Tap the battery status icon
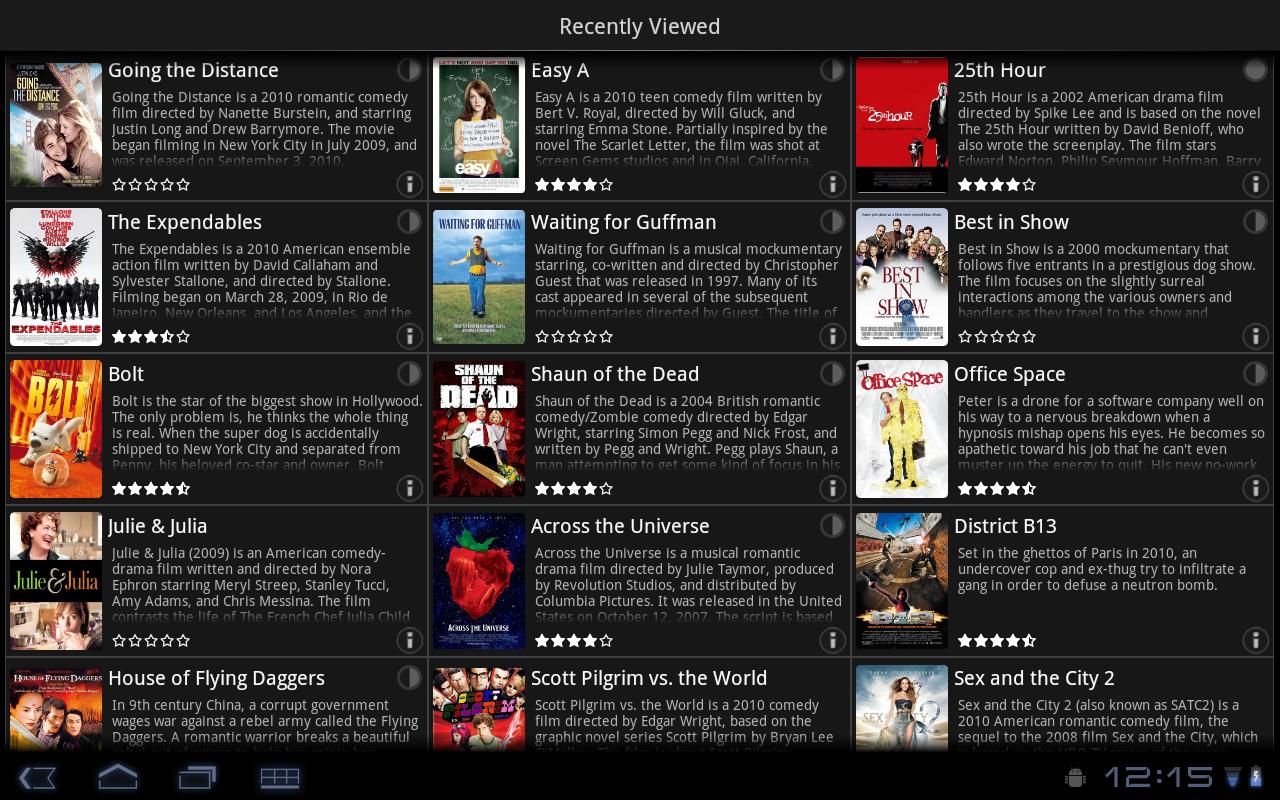The image size is (1280, 800). click(x=1255, y=777)
